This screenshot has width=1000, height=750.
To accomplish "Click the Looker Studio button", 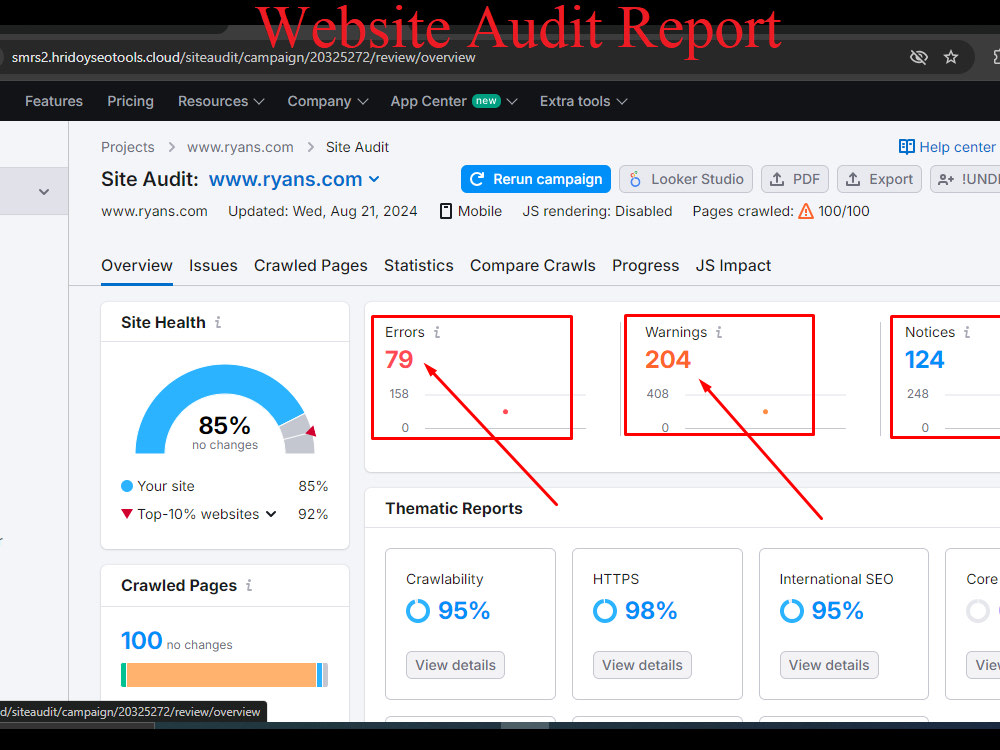I will coord(686,179).
